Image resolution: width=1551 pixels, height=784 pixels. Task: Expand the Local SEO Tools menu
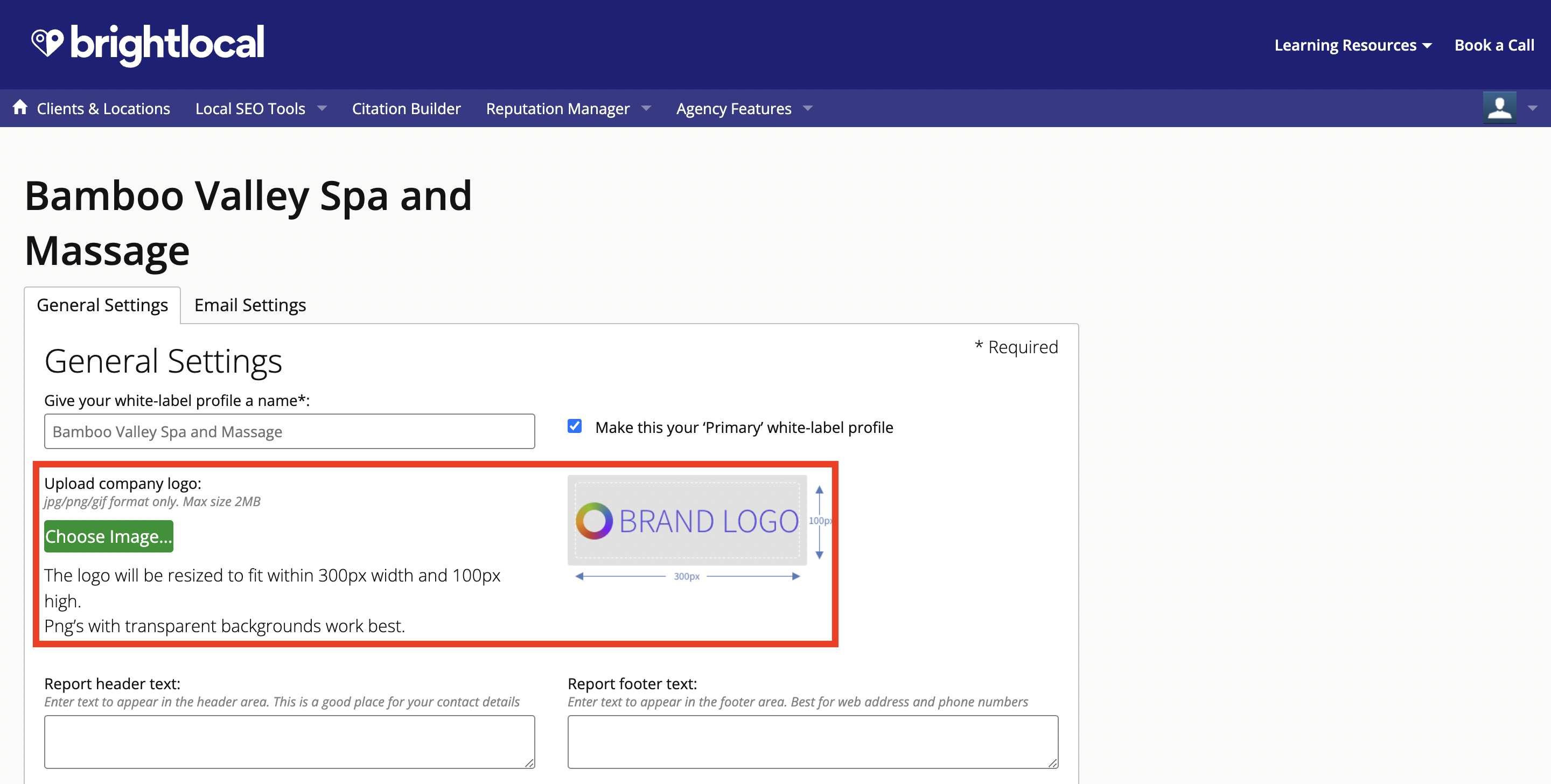261,108
